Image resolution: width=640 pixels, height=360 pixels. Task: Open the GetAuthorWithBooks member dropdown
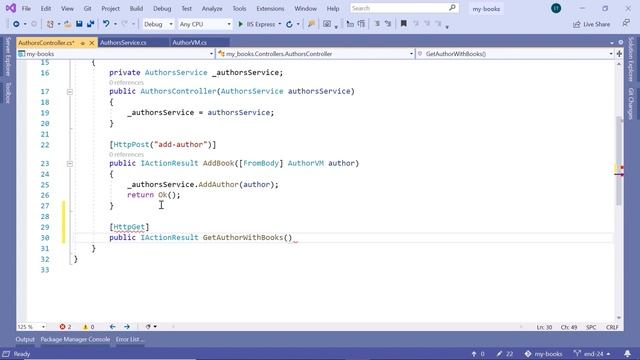[515, 54]
